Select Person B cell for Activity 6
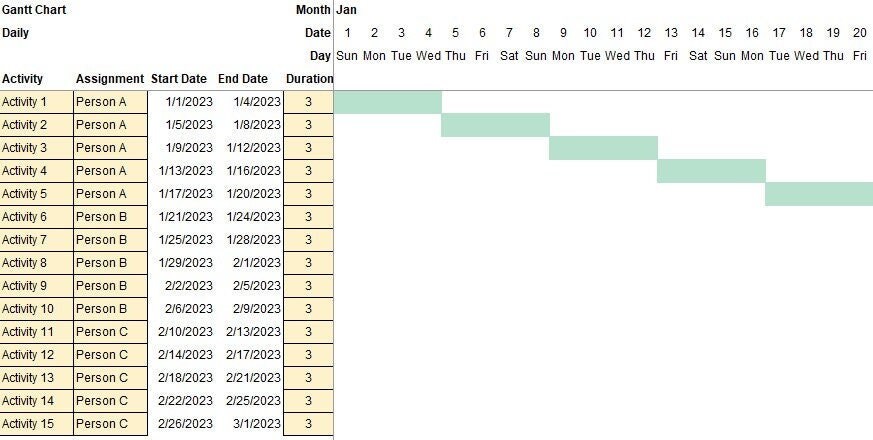 [x=111, y=217]
